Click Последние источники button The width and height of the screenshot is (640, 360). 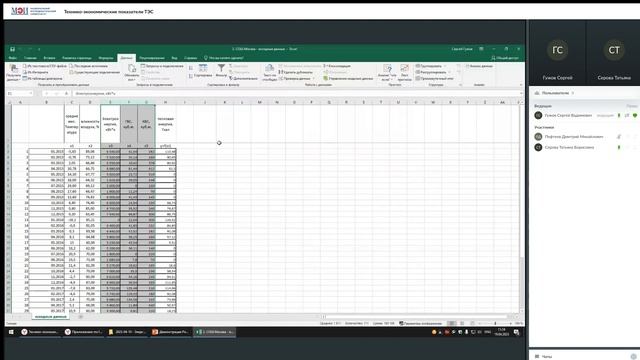(89, 66)
